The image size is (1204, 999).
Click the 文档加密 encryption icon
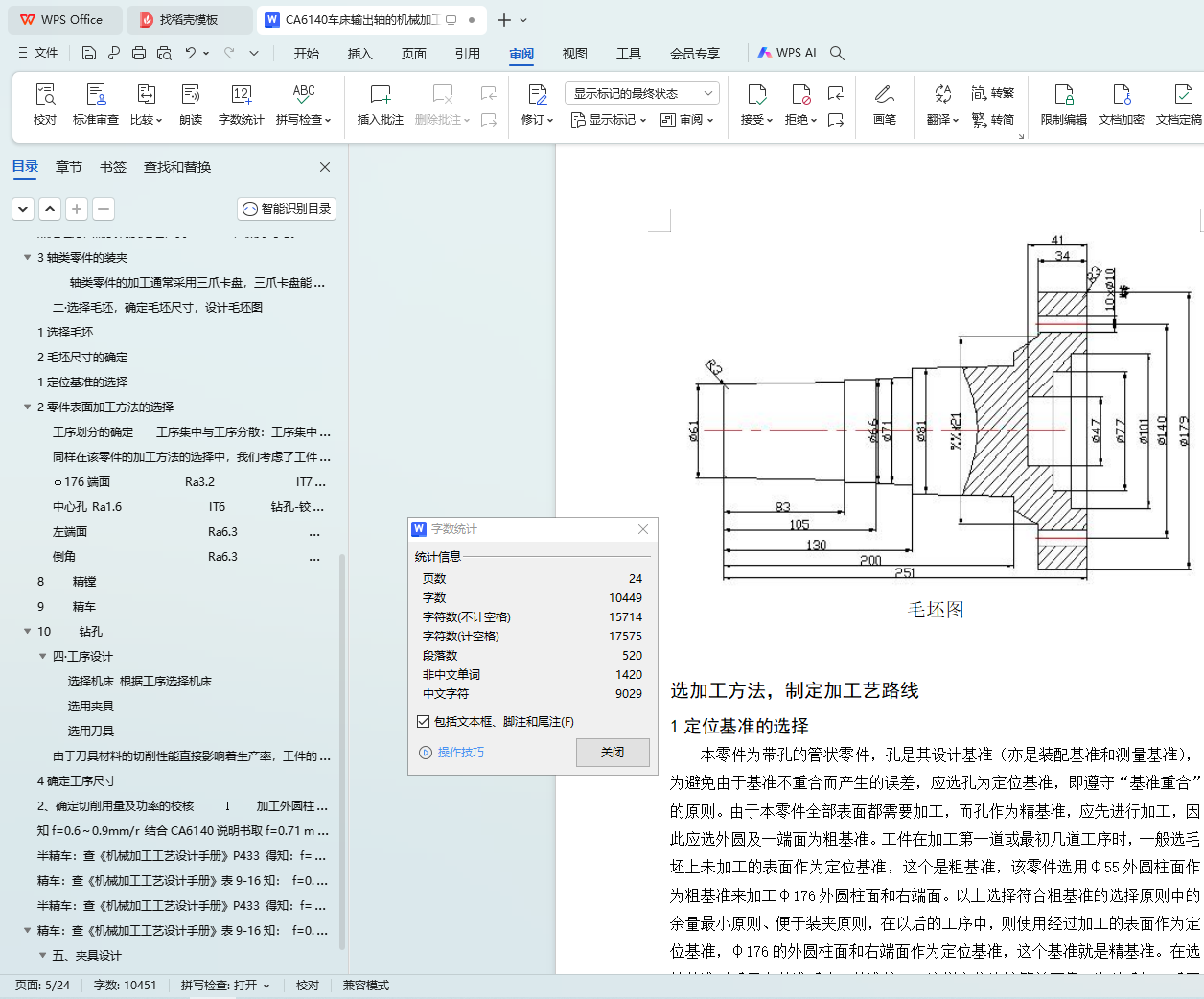[1122, 104]
